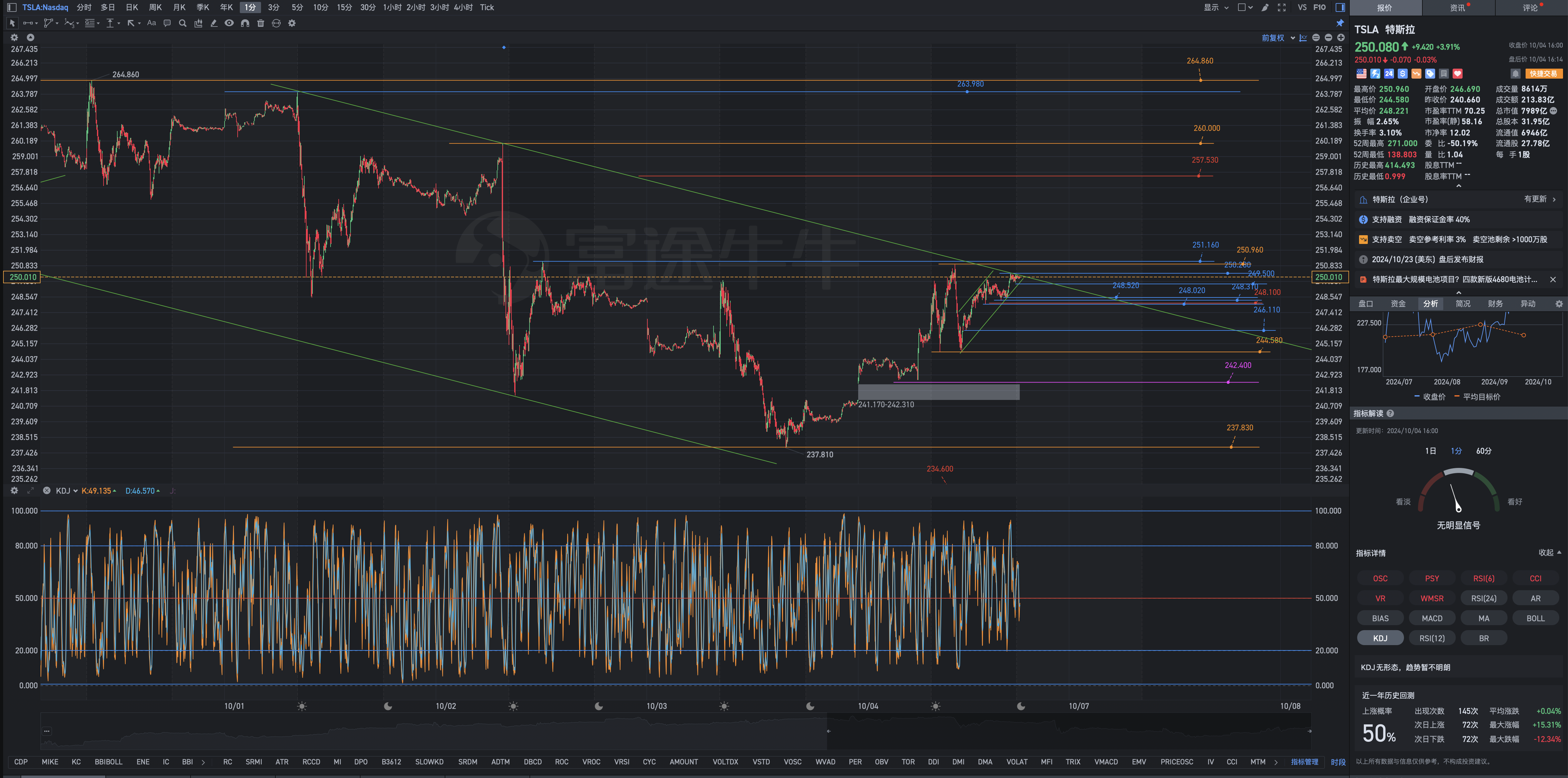Dismiss the 4680 battery news banner
1568x778 pixels.
[1553, 280]
